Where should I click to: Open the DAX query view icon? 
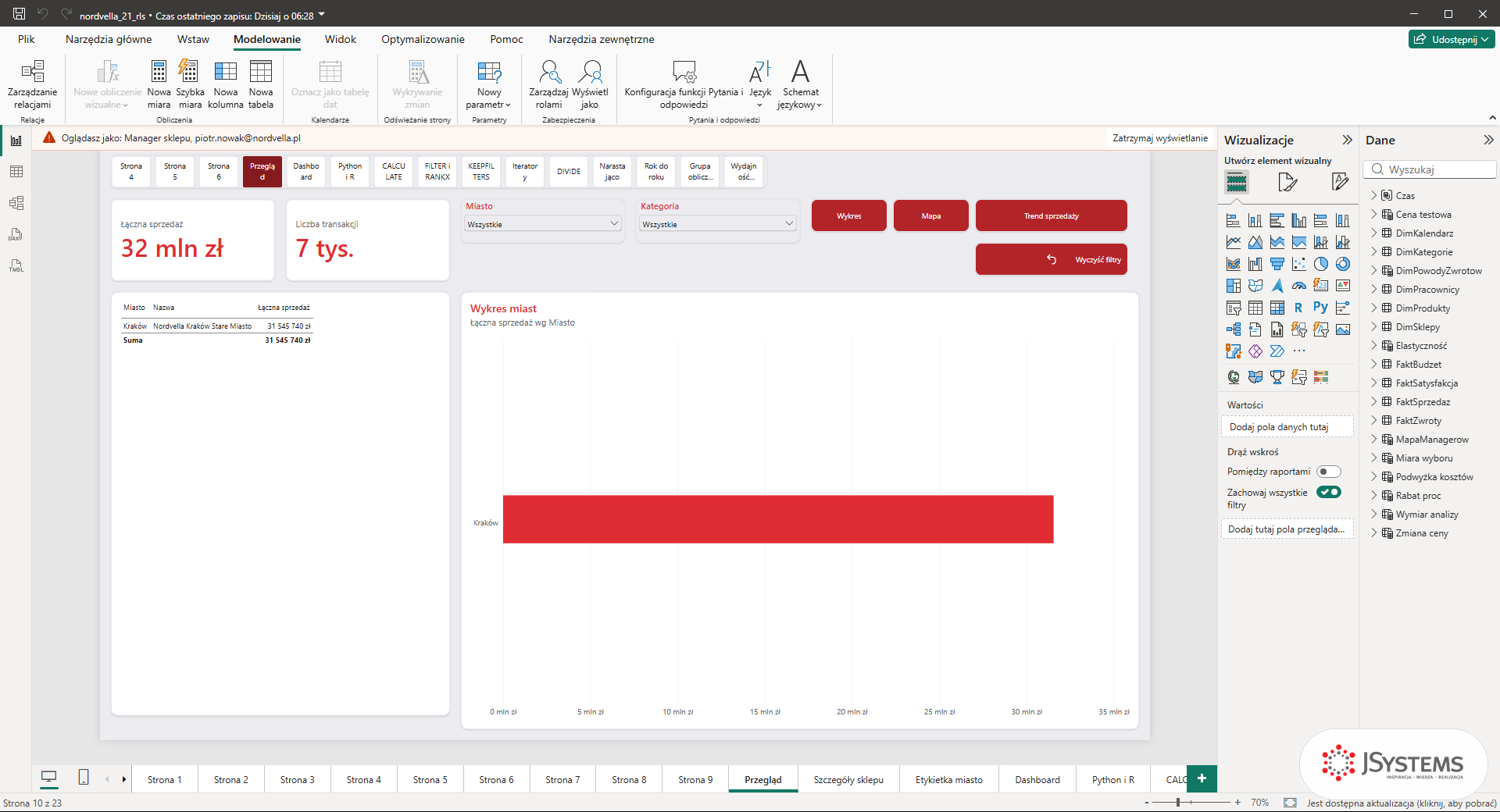click(16, 234)
